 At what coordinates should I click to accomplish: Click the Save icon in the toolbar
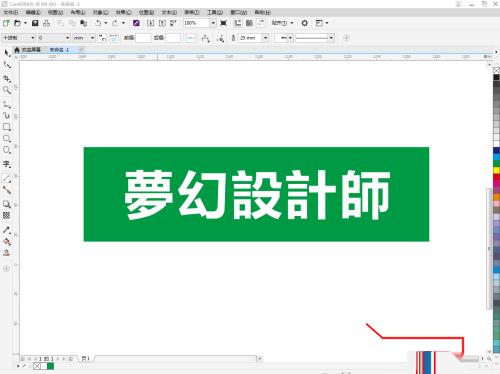(35, 23)
